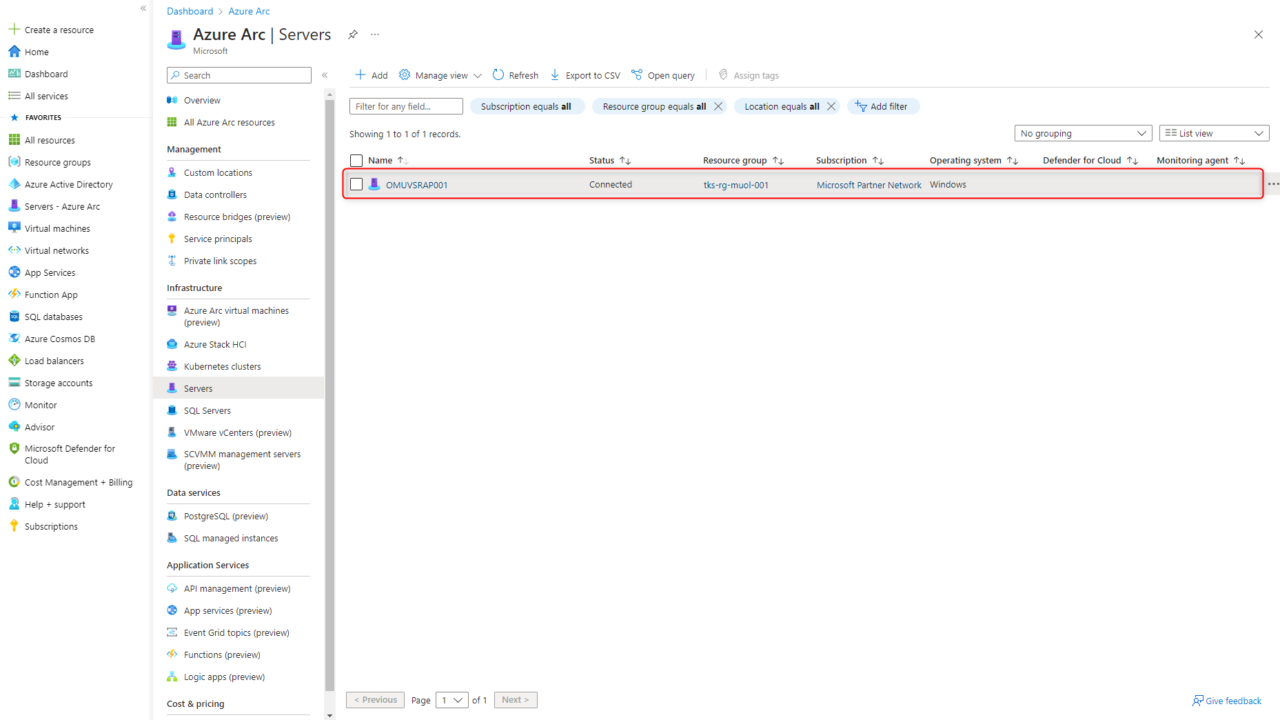This screenshot has height=720, width=1280.
Task: Open the page number dropdown
Action: click(452, 700)
